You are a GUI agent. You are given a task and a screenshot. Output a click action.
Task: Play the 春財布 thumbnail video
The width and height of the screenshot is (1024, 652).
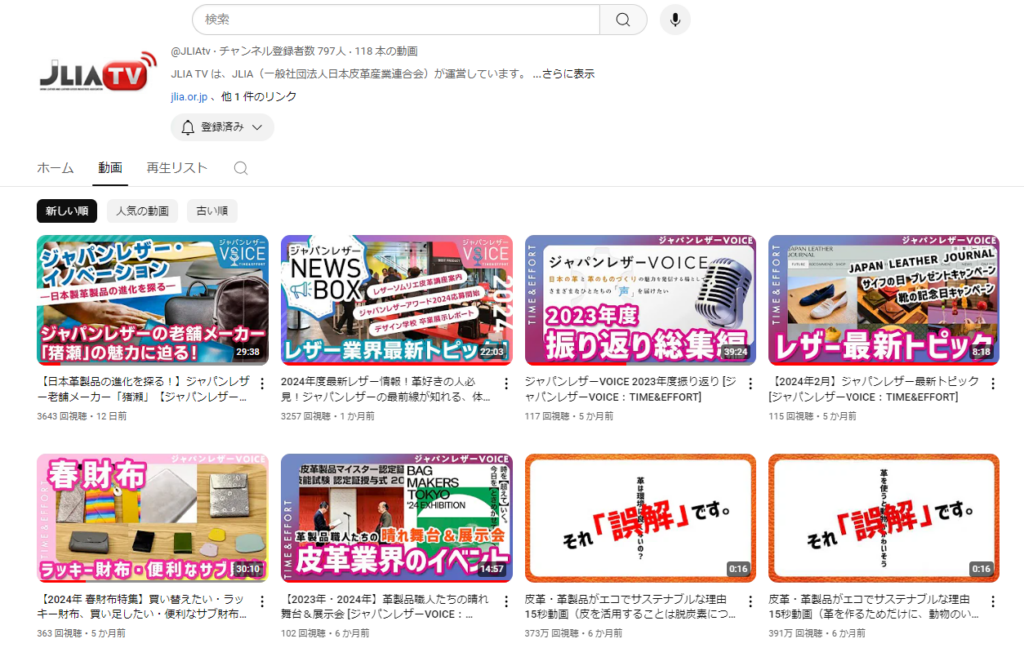153,517
